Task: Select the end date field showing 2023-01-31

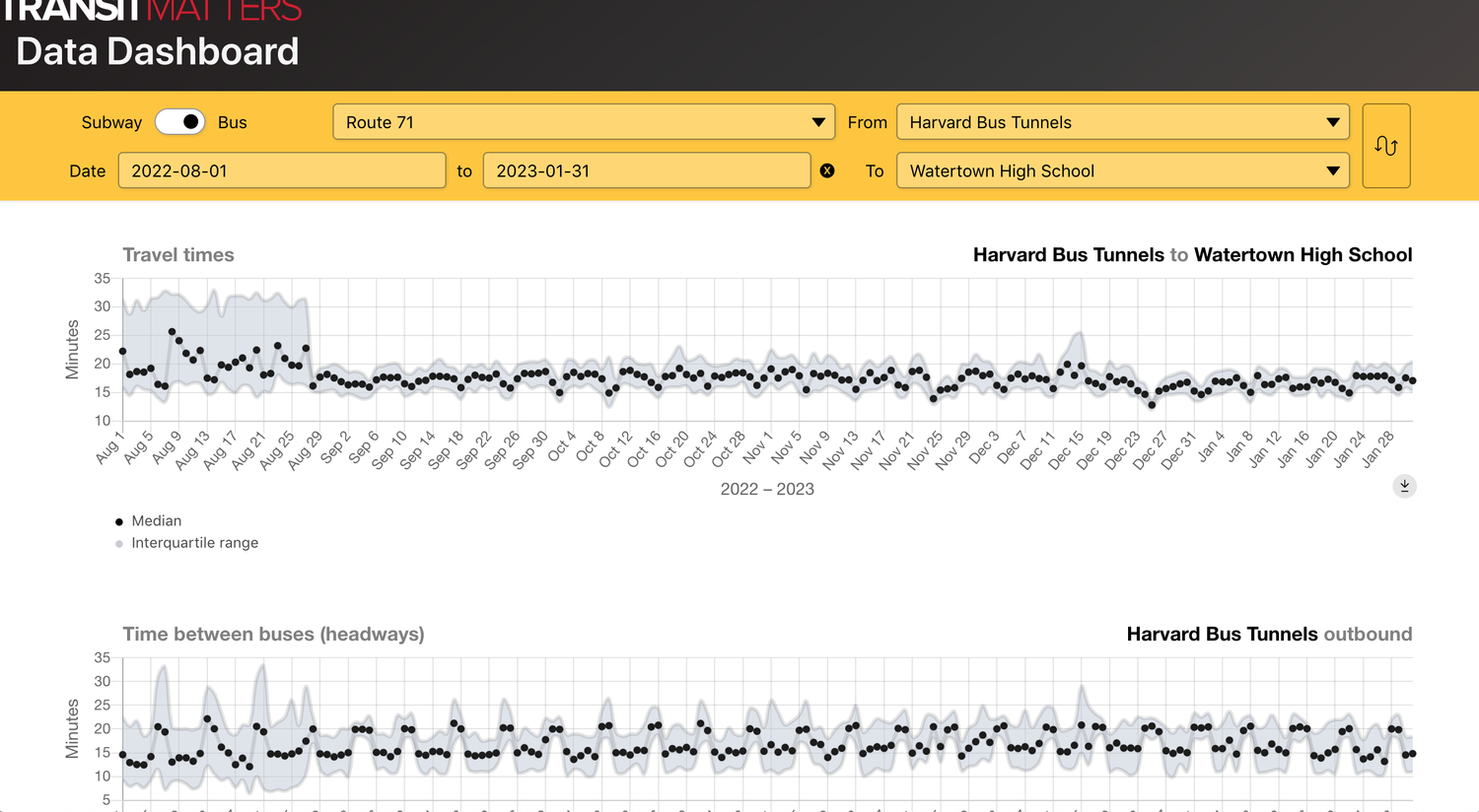Action: (x=646, y=170)
